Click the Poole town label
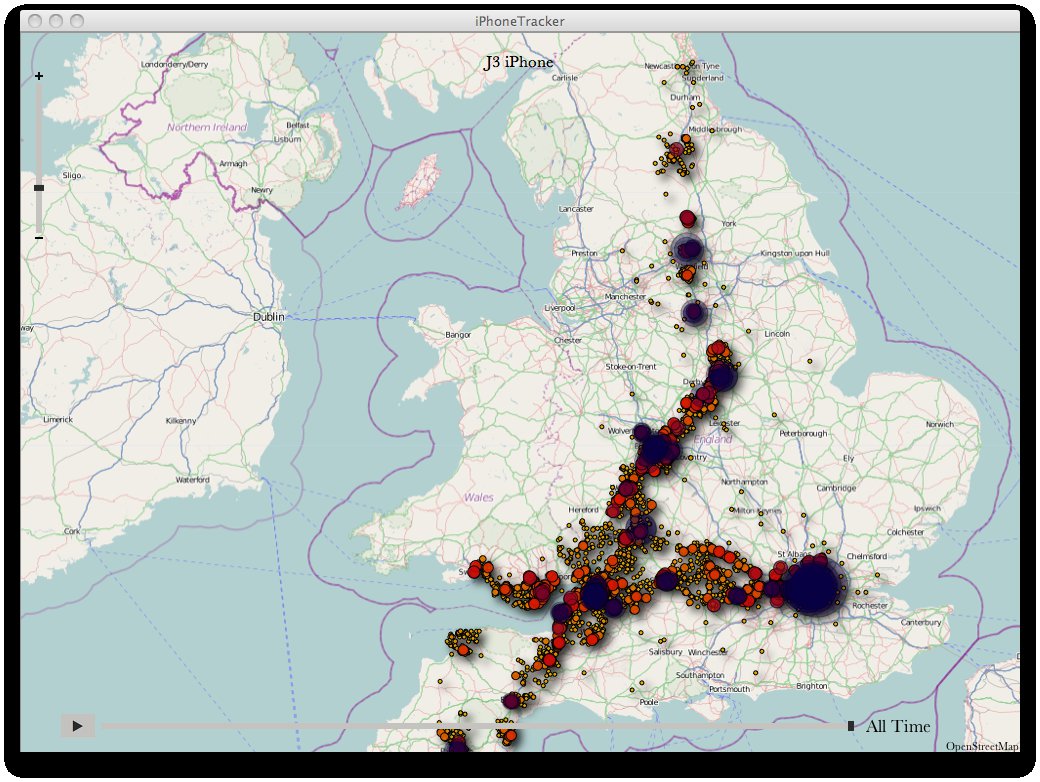This screenshot has width=1040, height=782. click(x=649, y=702)
